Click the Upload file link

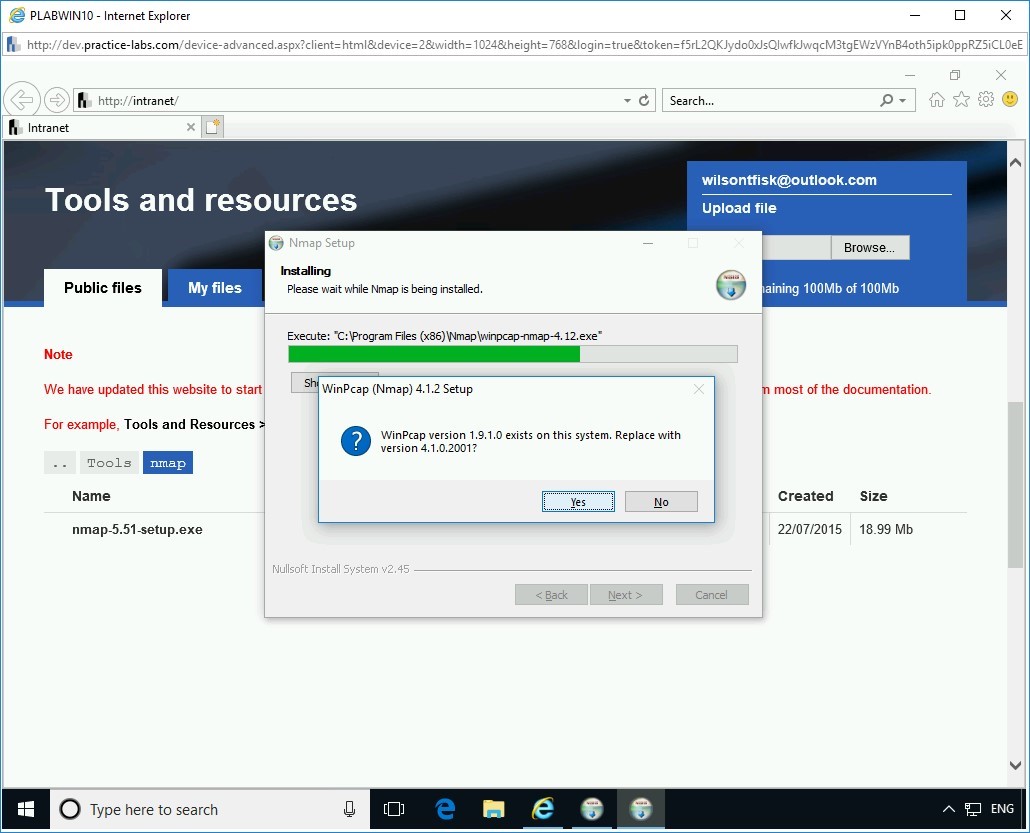[x=739, y=208]
